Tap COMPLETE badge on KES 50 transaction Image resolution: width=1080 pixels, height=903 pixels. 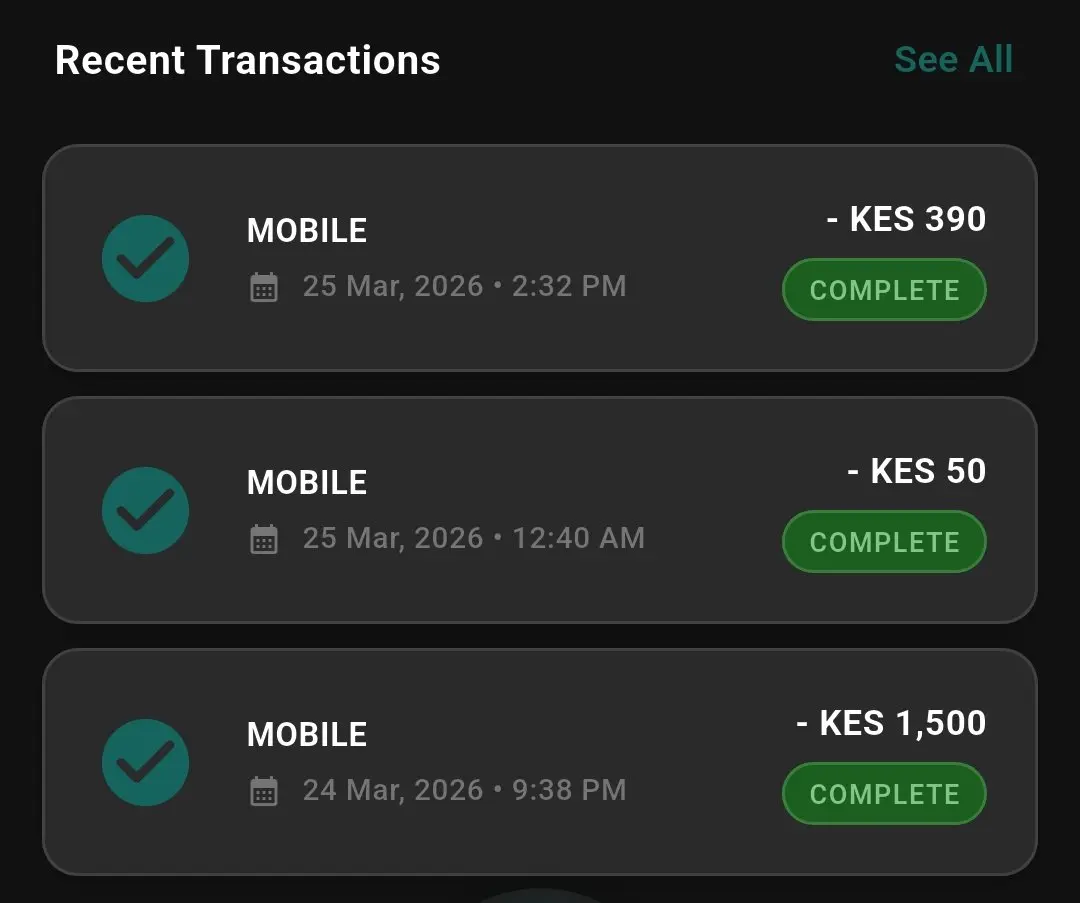pos(884,543)
